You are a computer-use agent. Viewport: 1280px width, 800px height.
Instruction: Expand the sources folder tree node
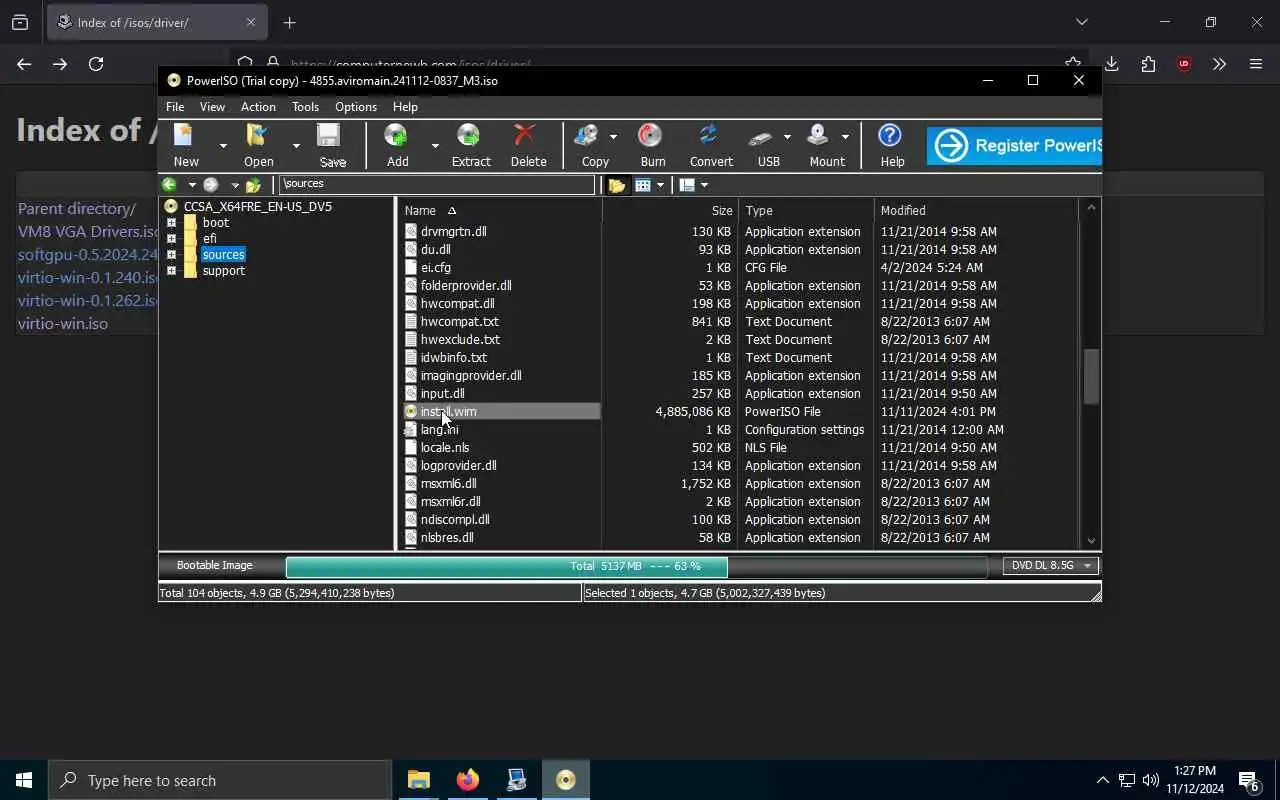click(x=171, y=255)
